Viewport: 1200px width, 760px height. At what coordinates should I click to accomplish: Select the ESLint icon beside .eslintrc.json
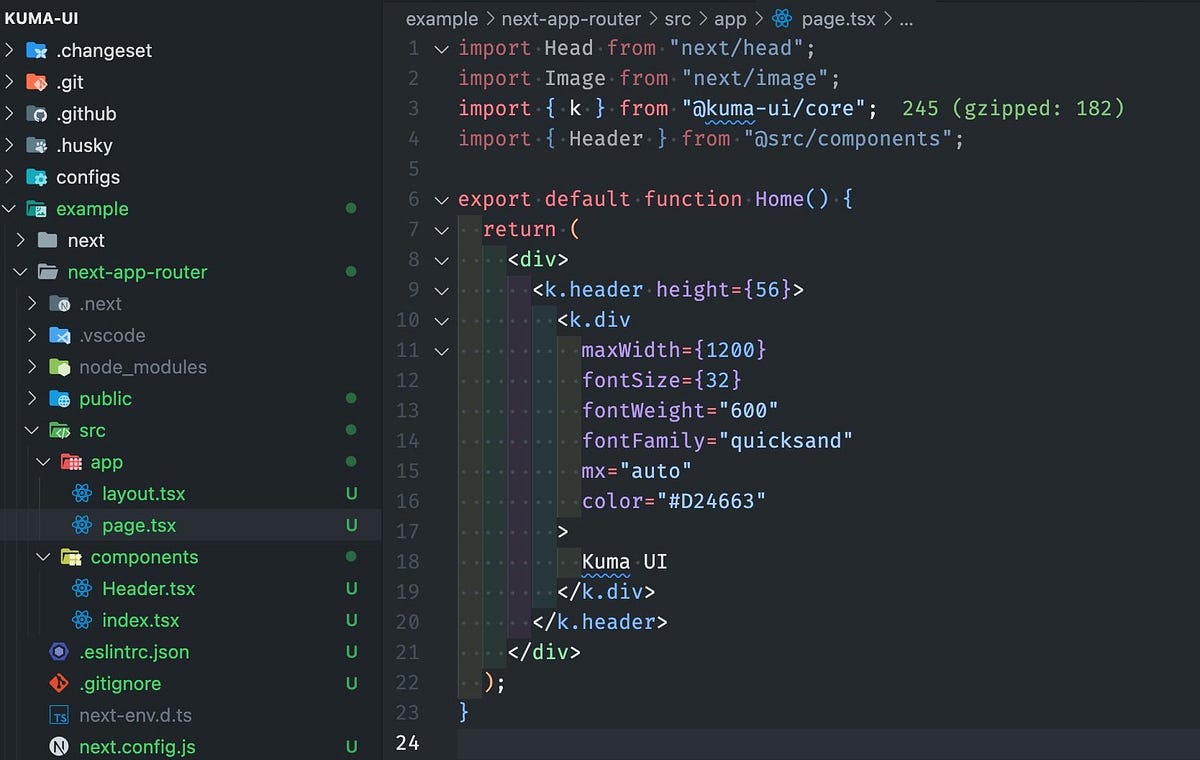coord(58,652)
